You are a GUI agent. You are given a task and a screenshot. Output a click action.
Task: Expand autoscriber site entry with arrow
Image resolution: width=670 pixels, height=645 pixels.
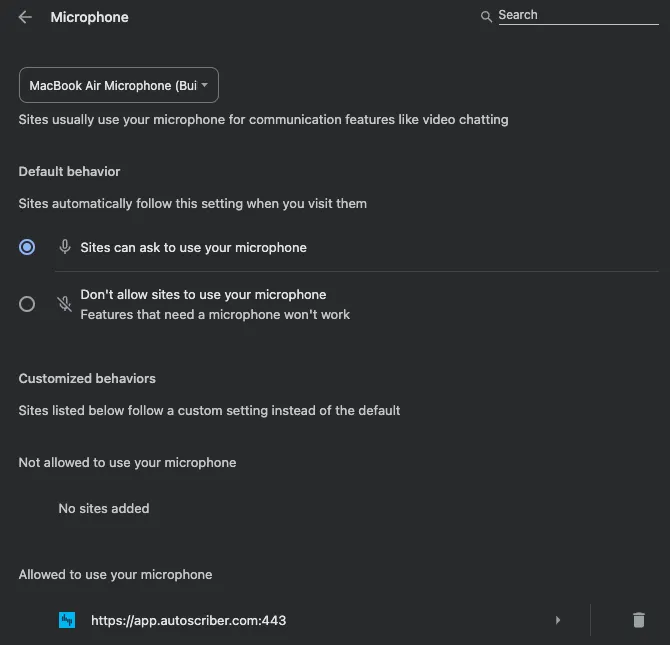coord(558,620)
